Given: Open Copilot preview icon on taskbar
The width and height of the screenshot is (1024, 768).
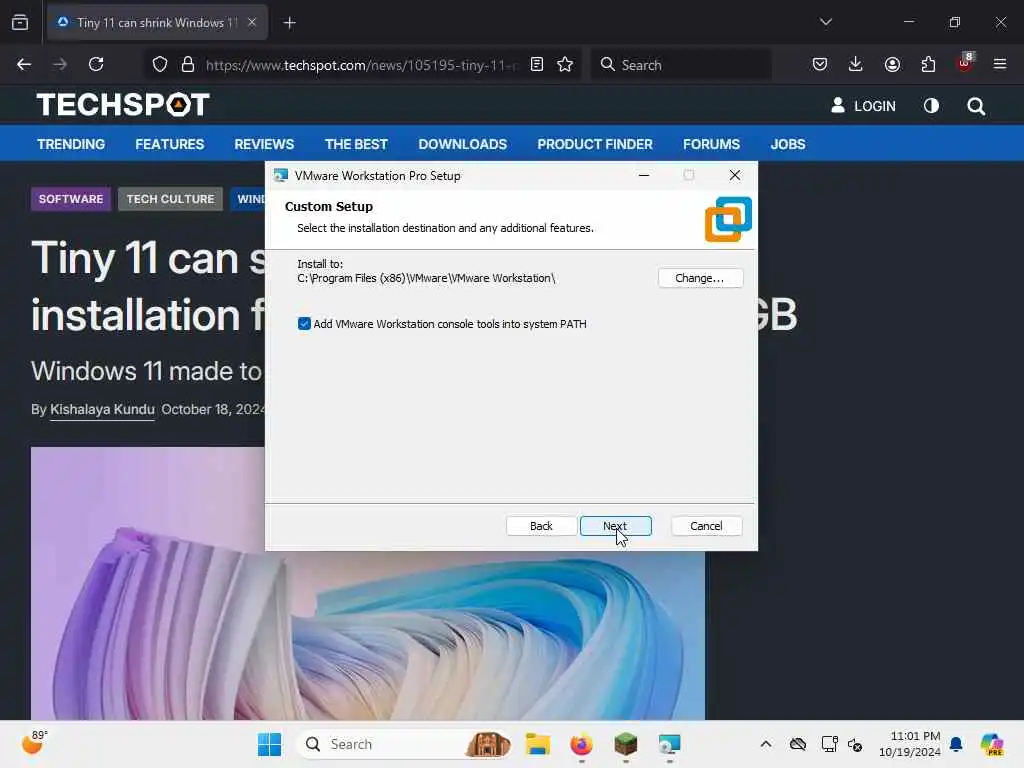Looking at the screenshot, I should tap(993, 744).
